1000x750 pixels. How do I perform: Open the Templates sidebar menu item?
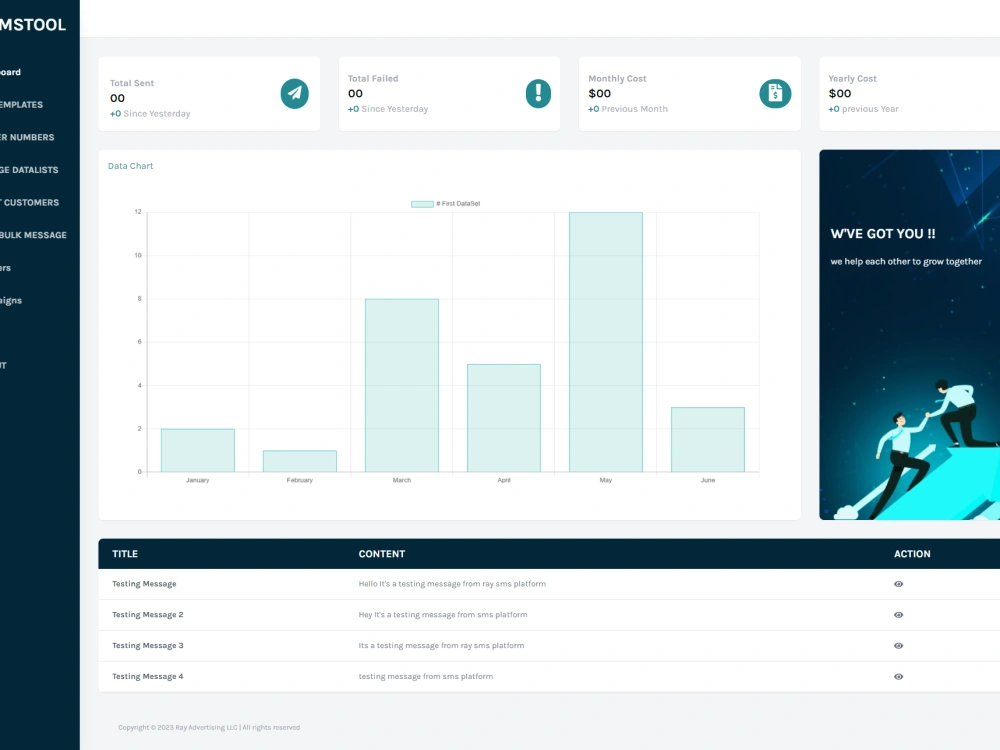pyautogui.click(x=22, y=105)
